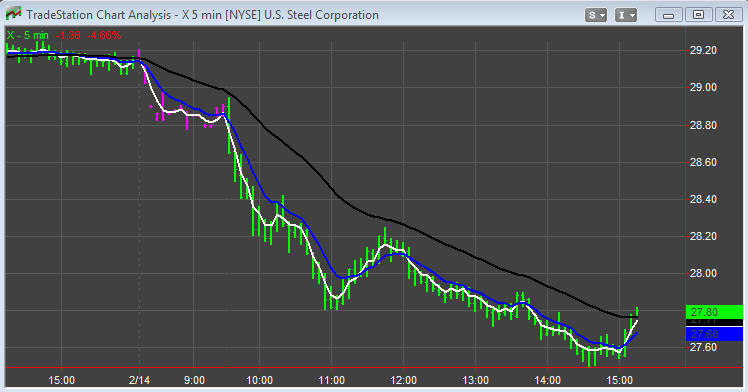This screenshot has height=392, width=748.
Task: Open the S symbol-link dropdown
Action: [x=596, y=15]
